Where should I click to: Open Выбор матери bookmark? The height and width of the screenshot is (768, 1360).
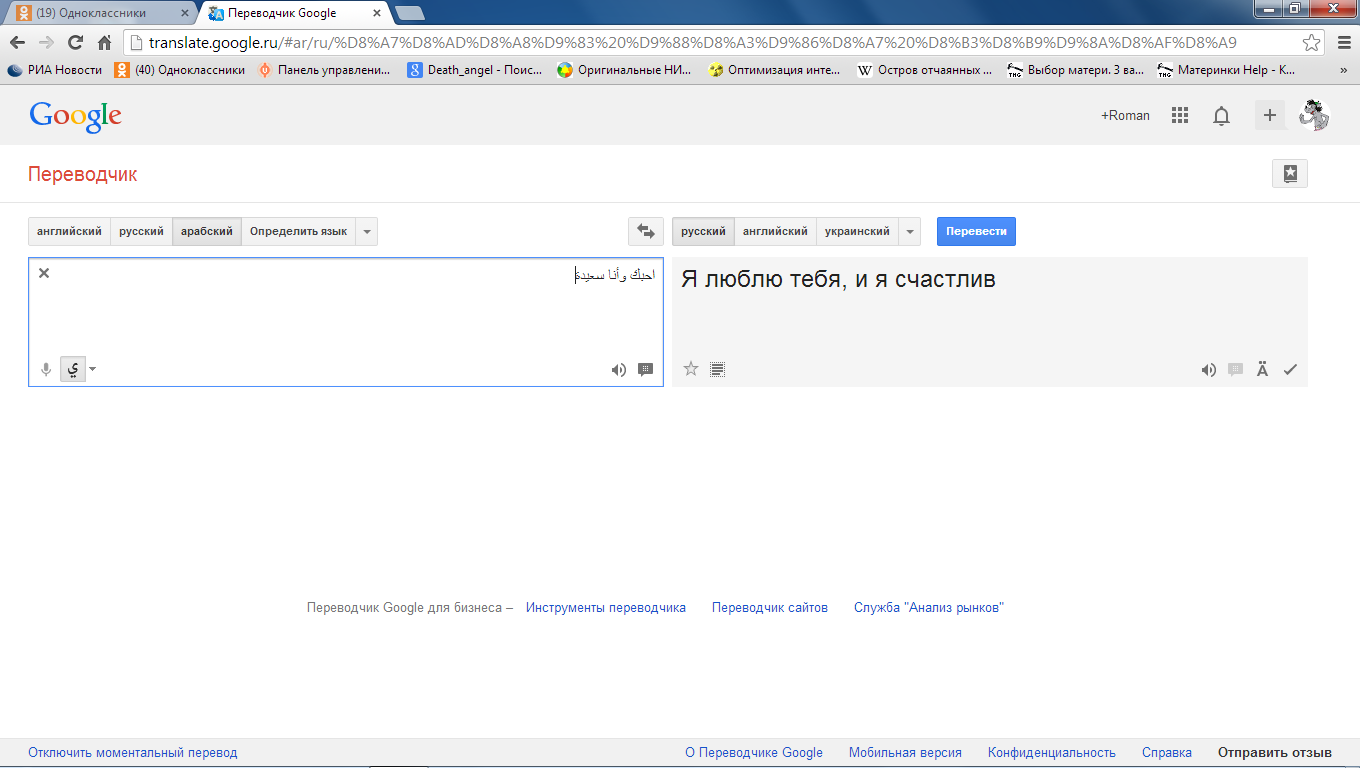point(1075,70)
